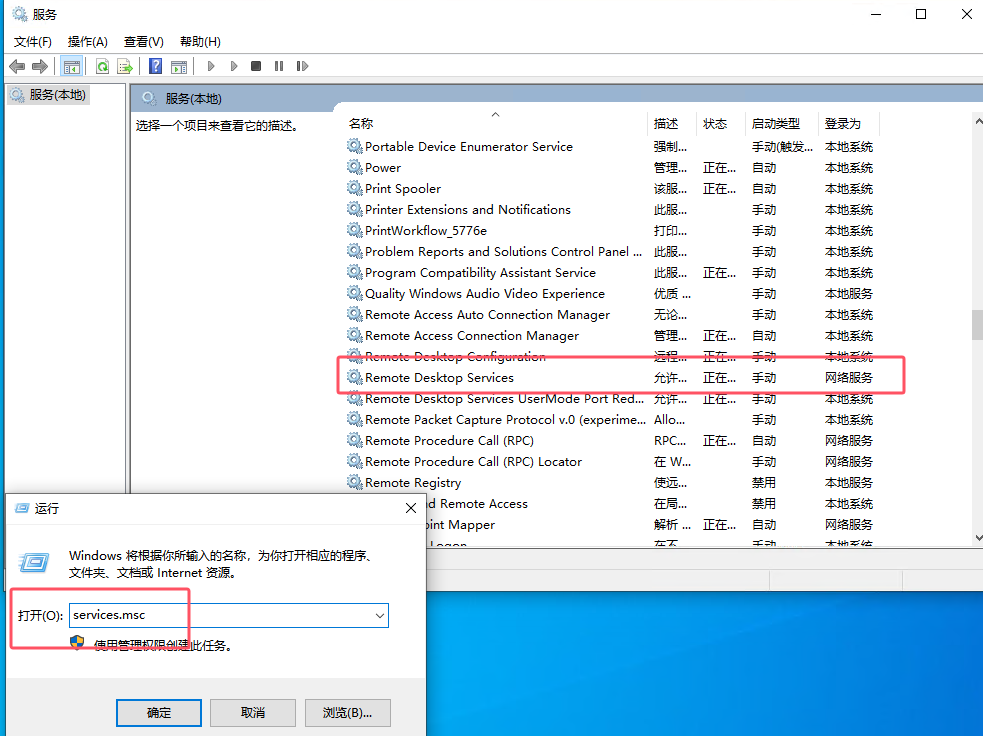
Task: Click the Run dialog program icon
Action: click(x=34, y=562)
